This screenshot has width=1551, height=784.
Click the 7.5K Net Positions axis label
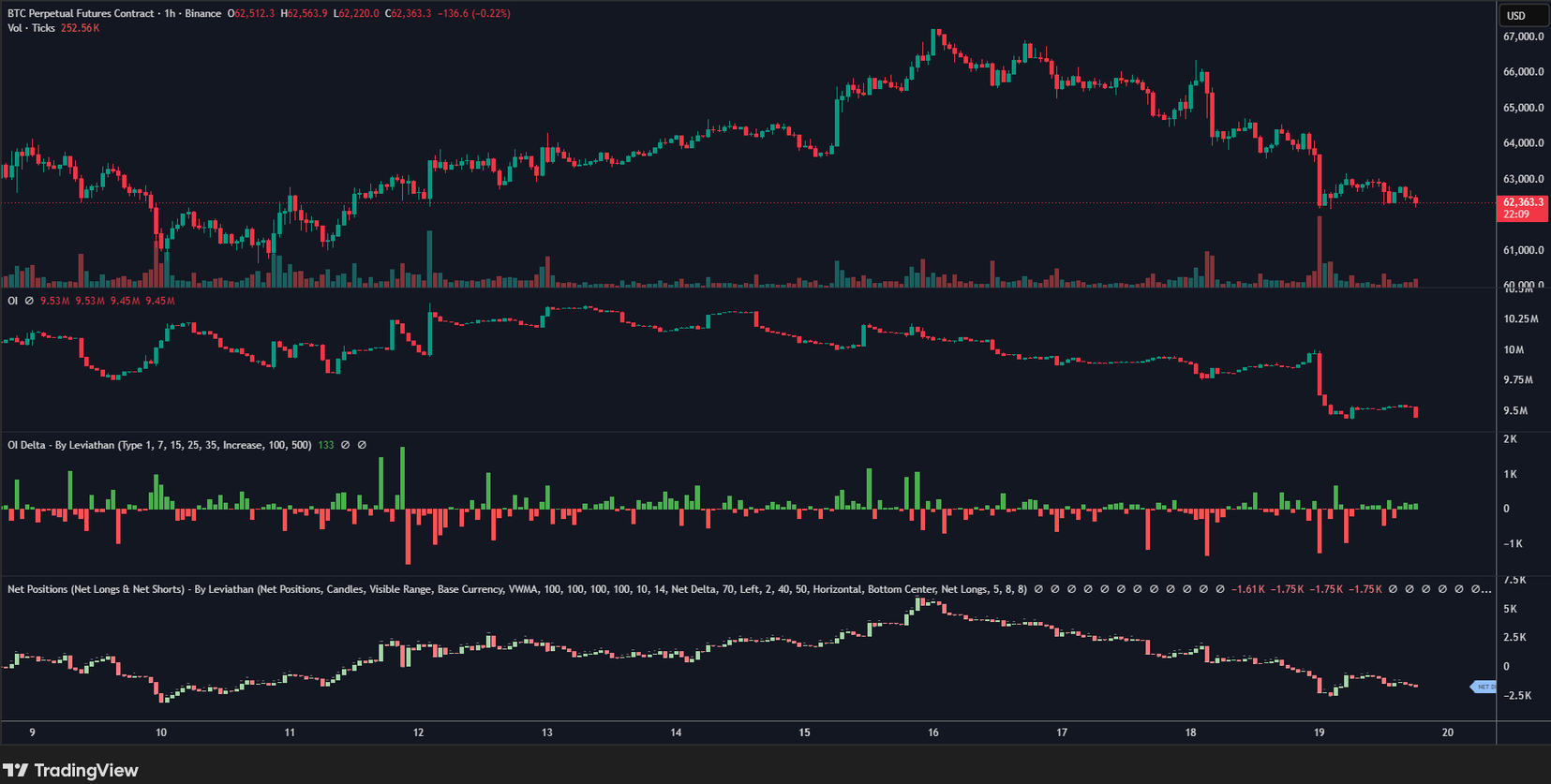coord(1515,581)
